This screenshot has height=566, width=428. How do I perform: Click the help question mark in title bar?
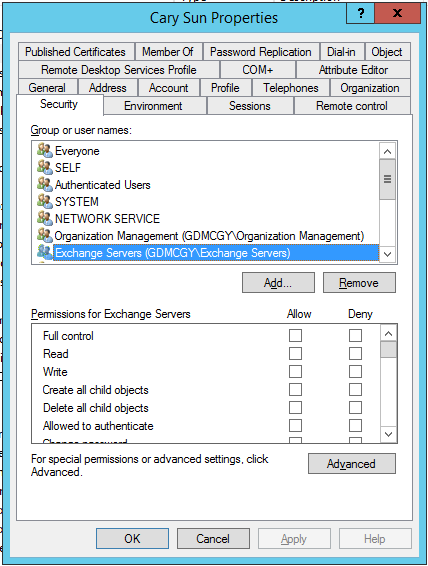(361, 14)
